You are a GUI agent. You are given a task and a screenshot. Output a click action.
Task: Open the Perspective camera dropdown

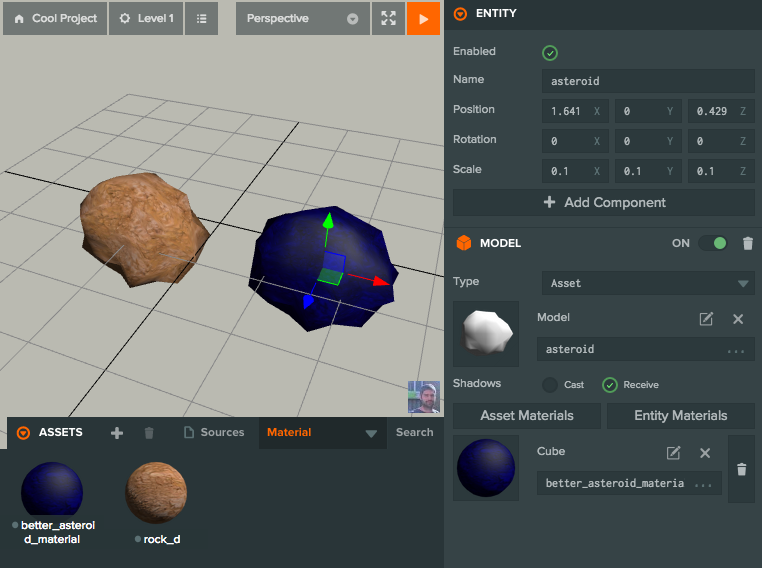[303, 18]
